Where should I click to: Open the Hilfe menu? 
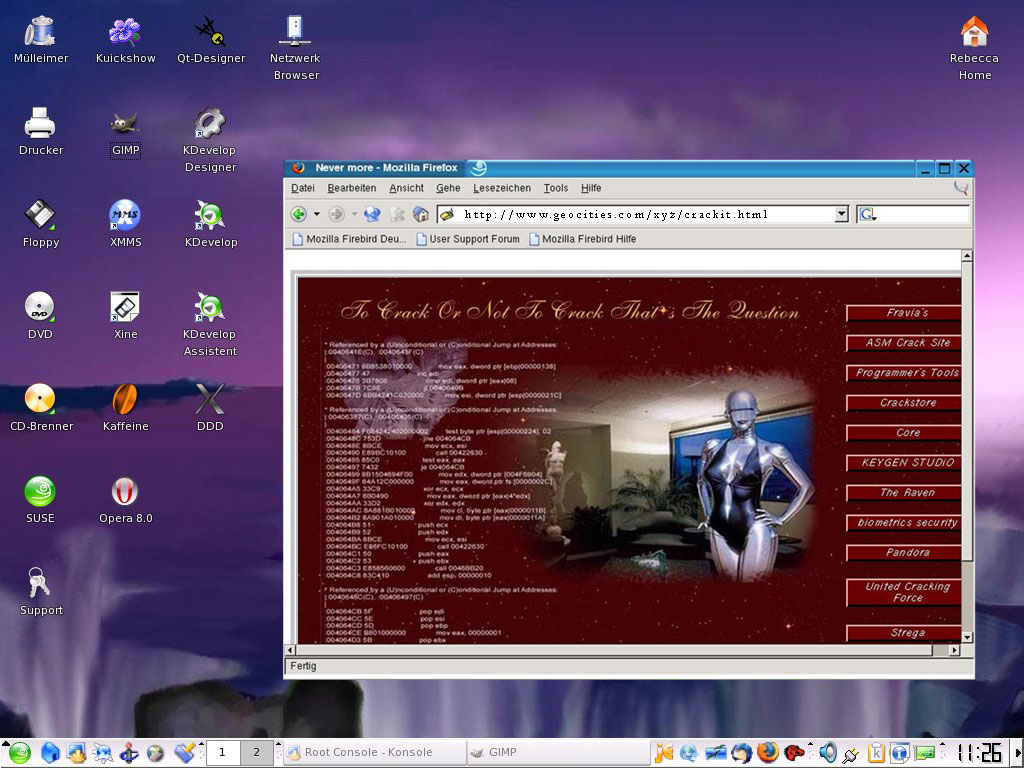(591, 188)
